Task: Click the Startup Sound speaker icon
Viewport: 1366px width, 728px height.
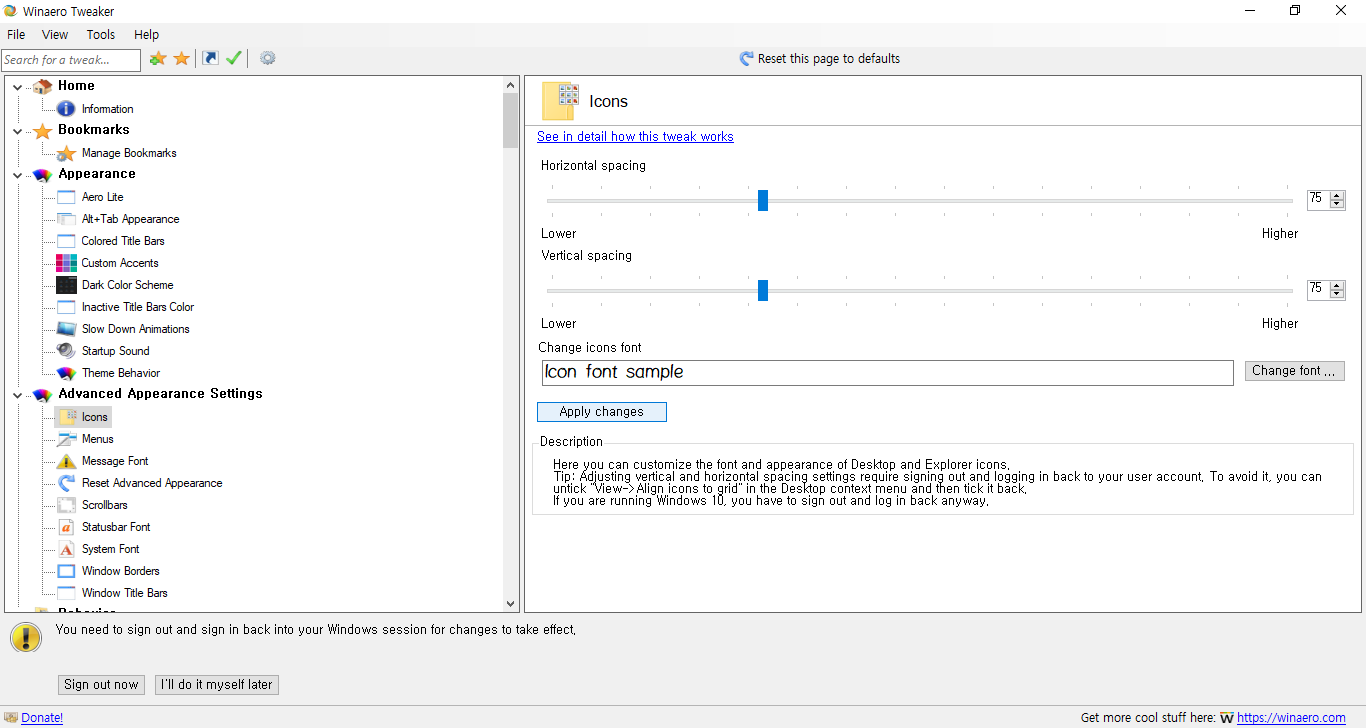Action: pos(66,351)
